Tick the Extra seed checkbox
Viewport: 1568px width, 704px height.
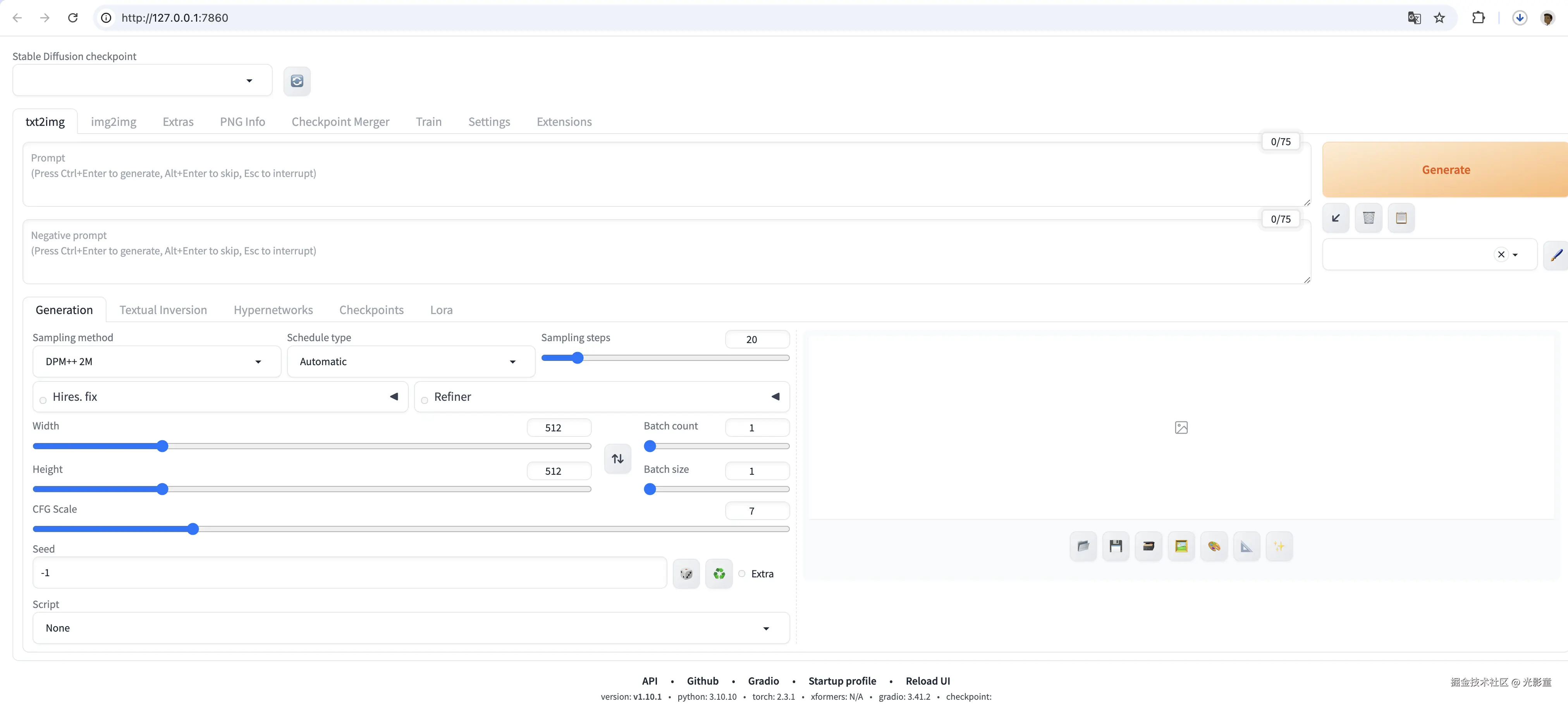[x=742, y=573]
